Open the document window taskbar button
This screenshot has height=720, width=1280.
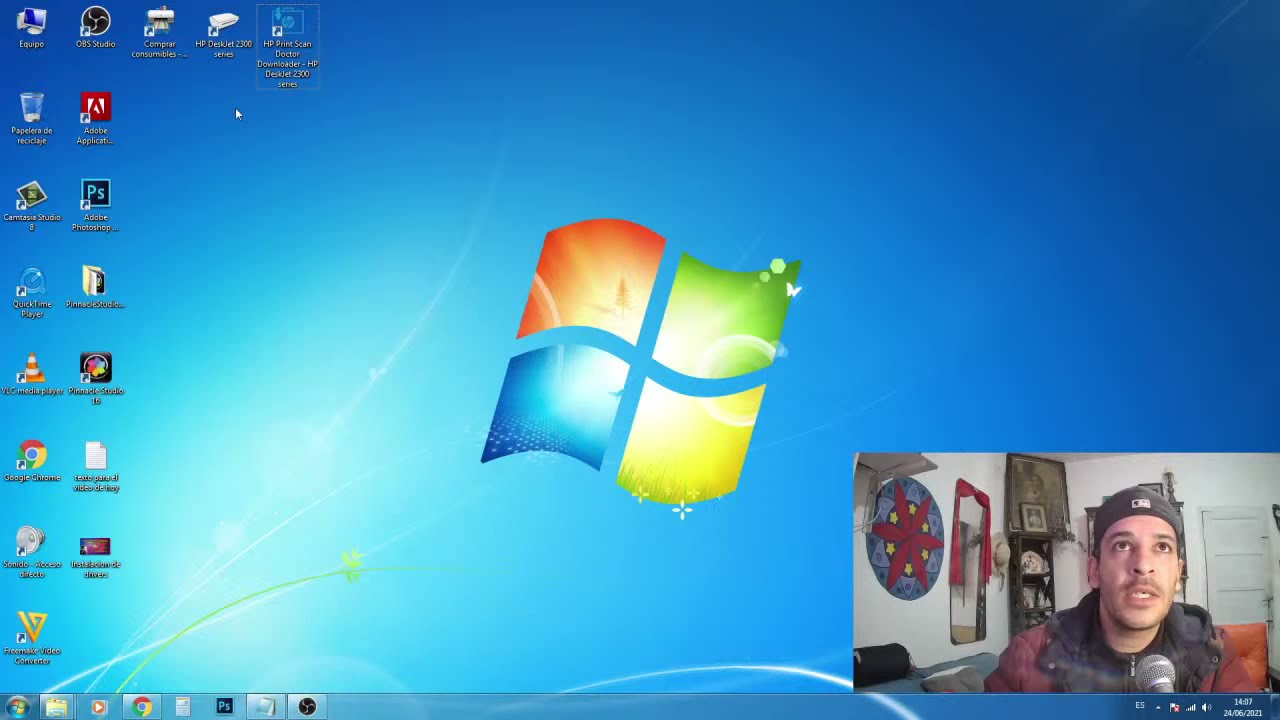pos(182,707)
